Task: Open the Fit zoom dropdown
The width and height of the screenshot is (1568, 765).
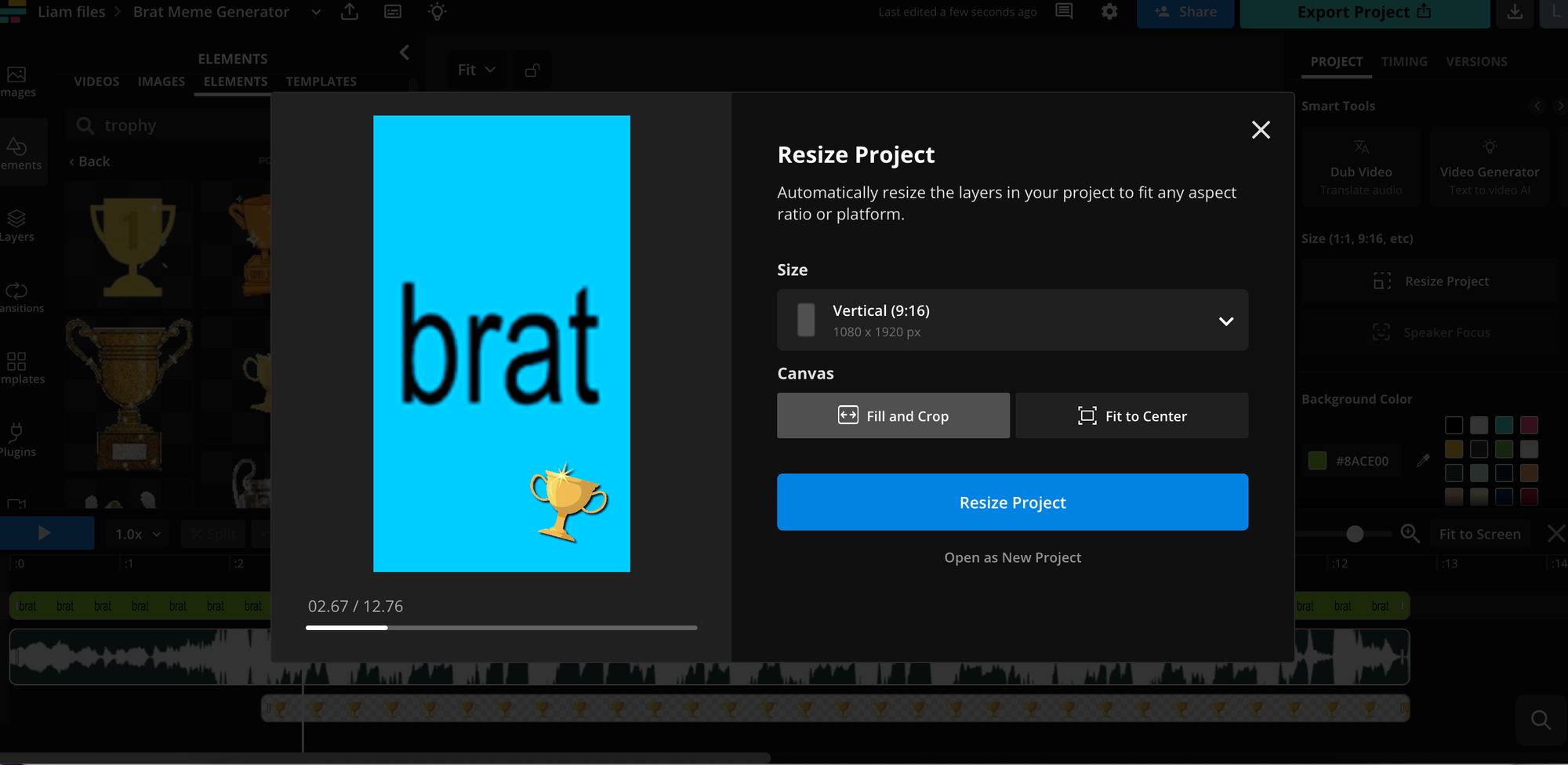Action: 477,70
